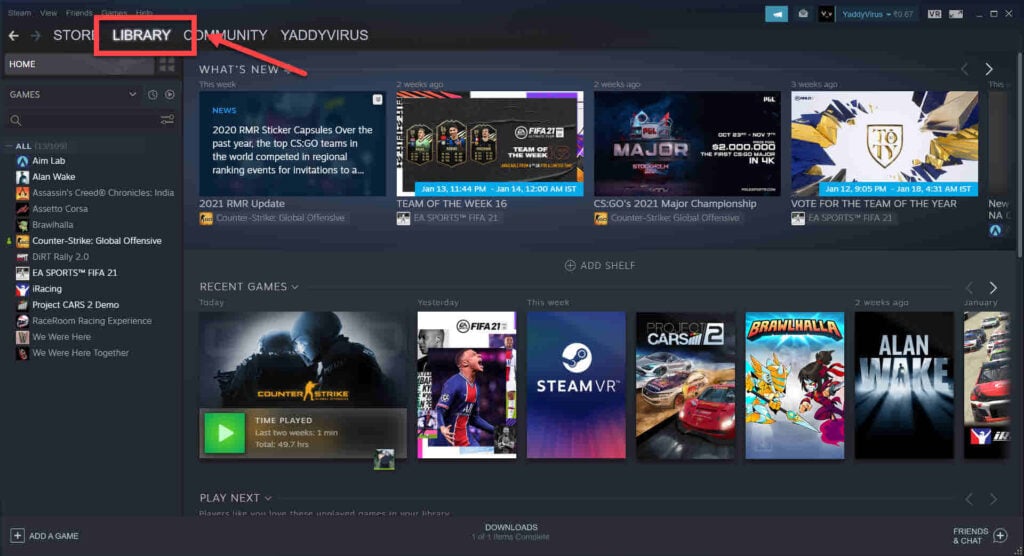Switch to the LIBRARY tab
This screenshot has height=556, width=1024.
pyautogui.click(x=141, y=35)
